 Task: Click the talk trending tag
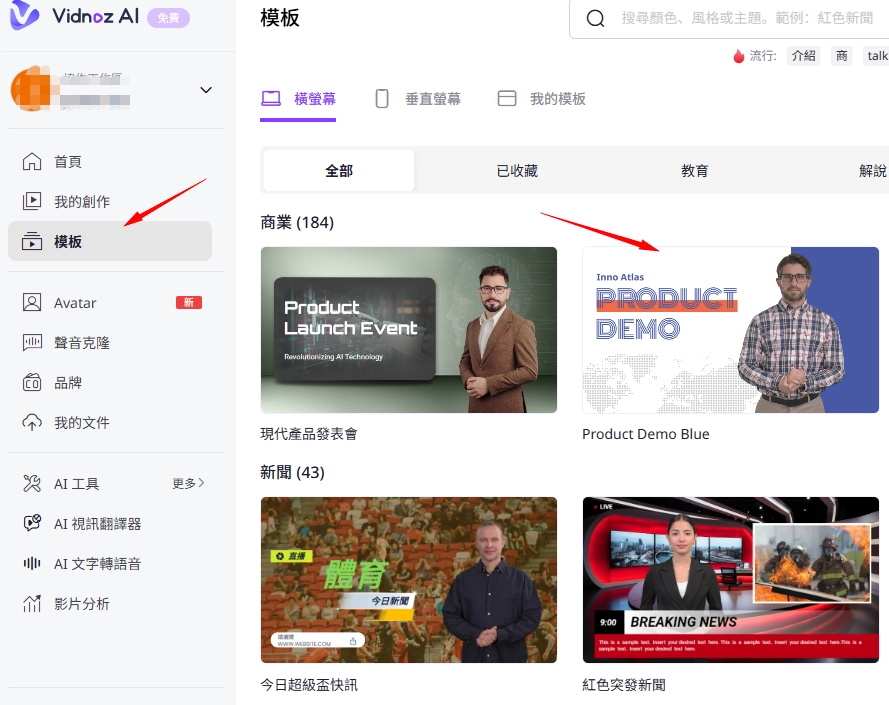877,56
